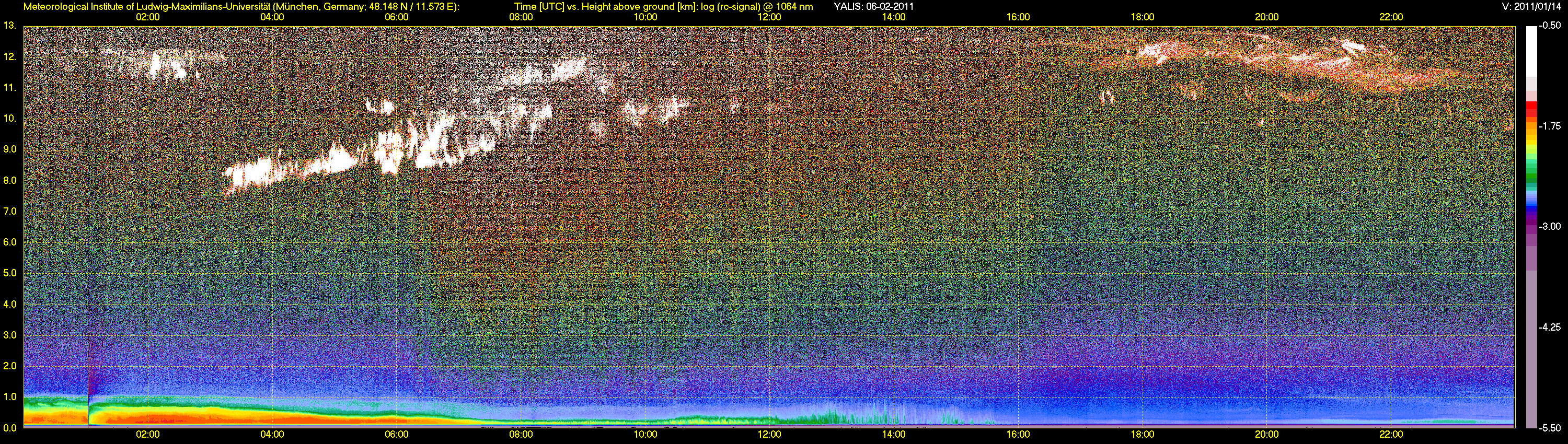Click the blue segment of the colorbar
Image resolution: width=1568 pixels, height=444 pixels.
point(1531,207)
